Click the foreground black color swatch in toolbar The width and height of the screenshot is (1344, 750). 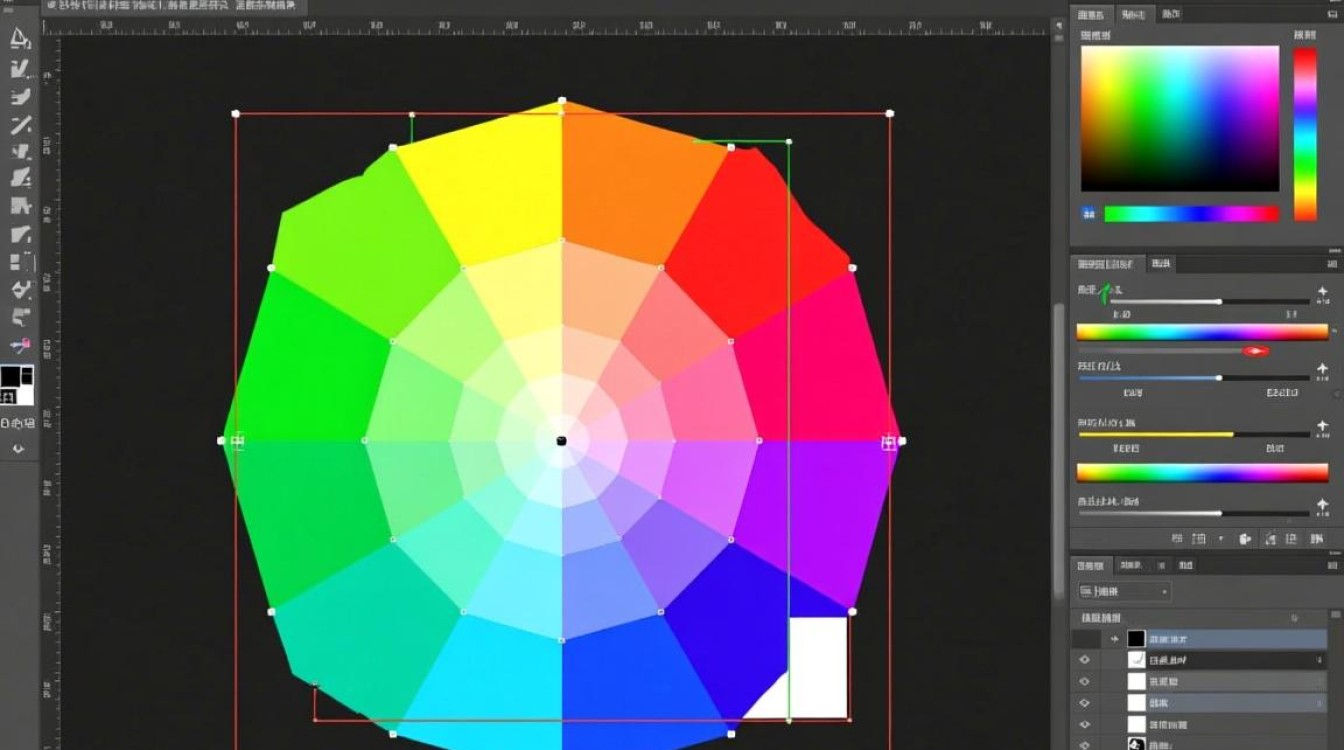point(11,377)
